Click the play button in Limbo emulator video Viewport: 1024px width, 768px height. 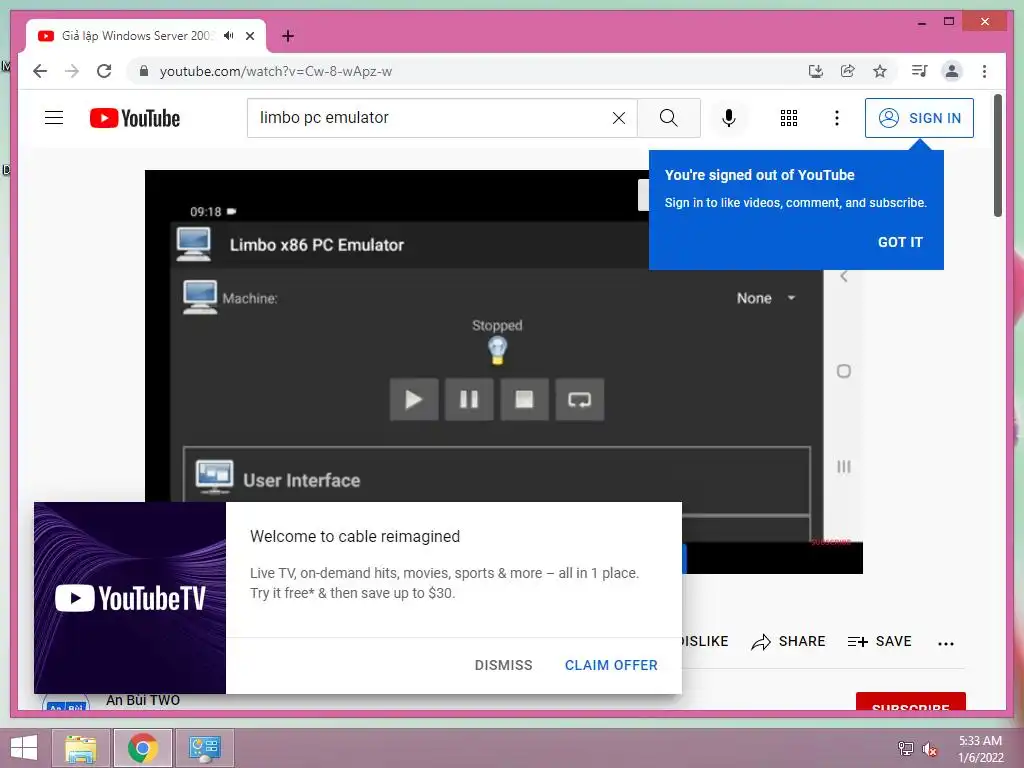click(x=414, y=399)
